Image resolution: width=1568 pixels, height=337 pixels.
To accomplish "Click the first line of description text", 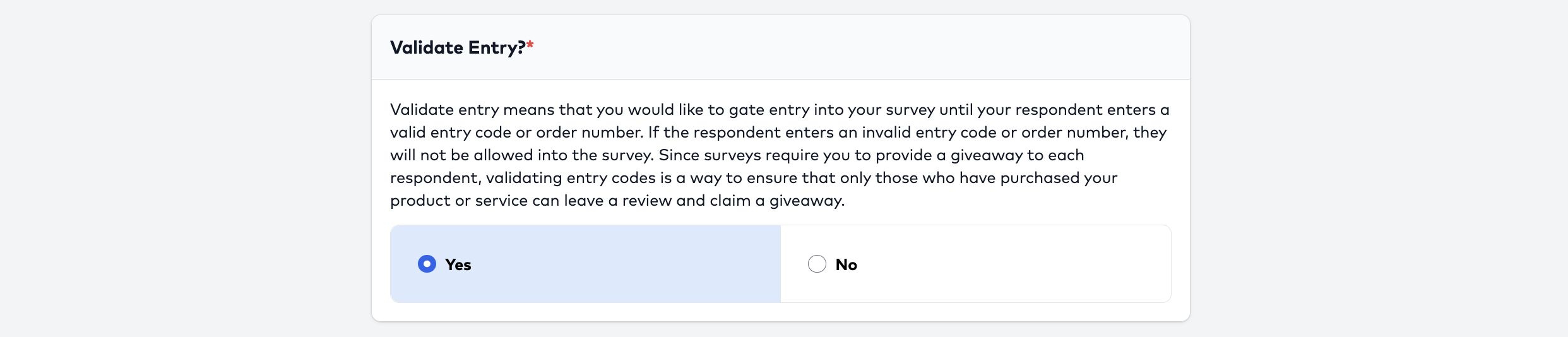I will tap(780, 110).
